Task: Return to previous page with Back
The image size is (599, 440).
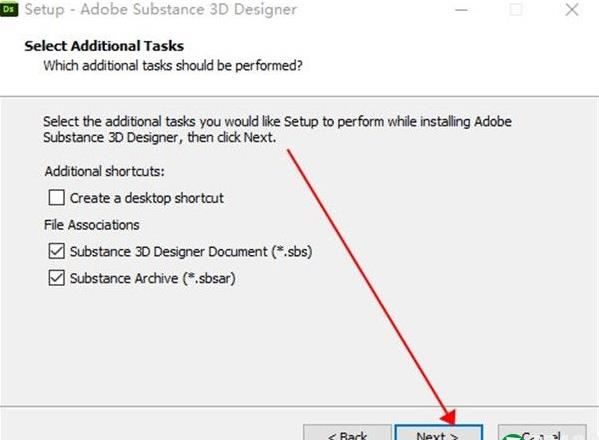Action: coord(348,433)
